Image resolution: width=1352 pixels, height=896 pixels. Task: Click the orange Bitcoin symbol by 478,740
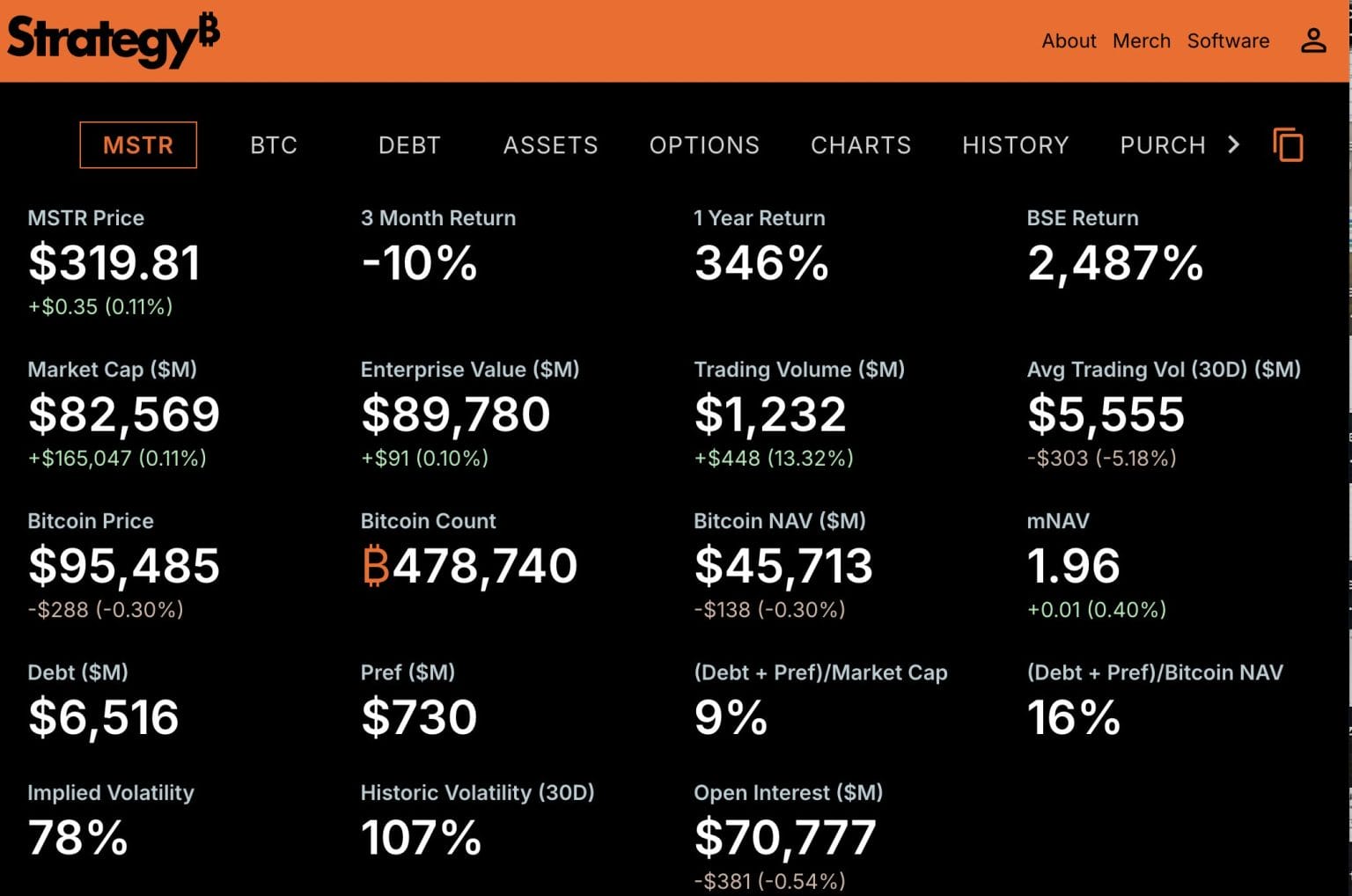(x=376, y=566)
